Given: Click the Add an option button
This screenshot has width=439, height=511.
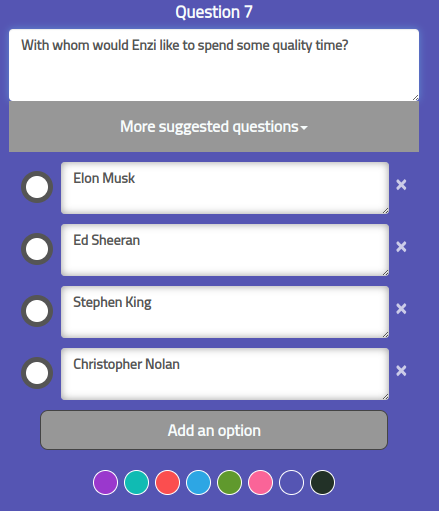Looking at the screenshot, I should click(x=214, y=430).
